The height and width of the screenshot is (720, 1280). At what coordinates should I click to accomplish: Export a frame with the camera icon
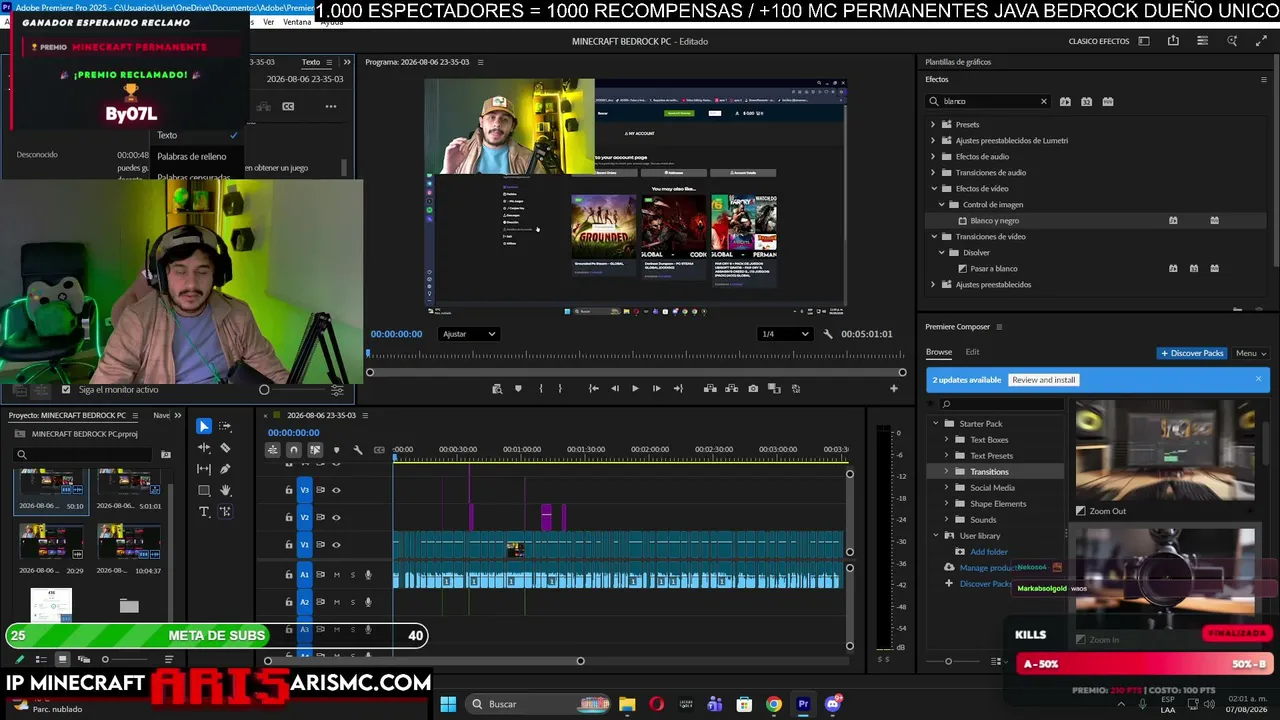coord(753,388)
